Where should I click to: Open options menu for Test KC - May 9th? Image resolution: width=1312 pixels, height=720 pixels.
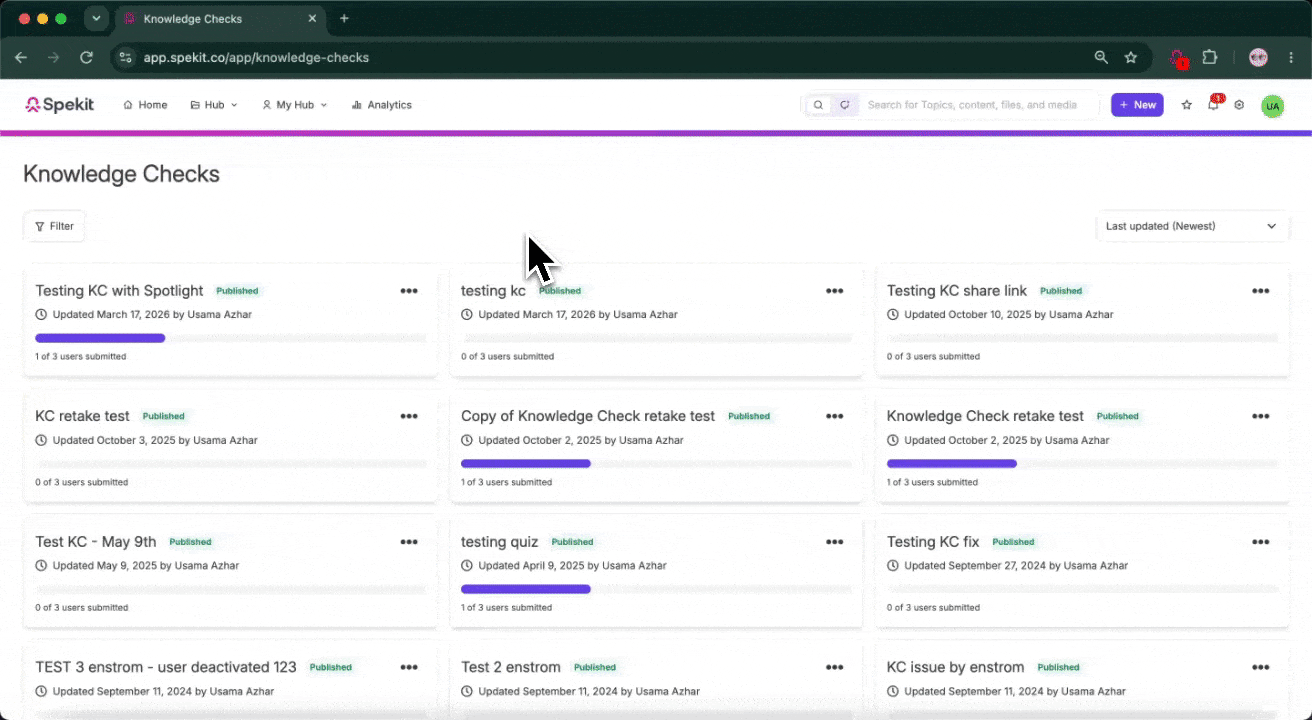[x=409, y=542]
